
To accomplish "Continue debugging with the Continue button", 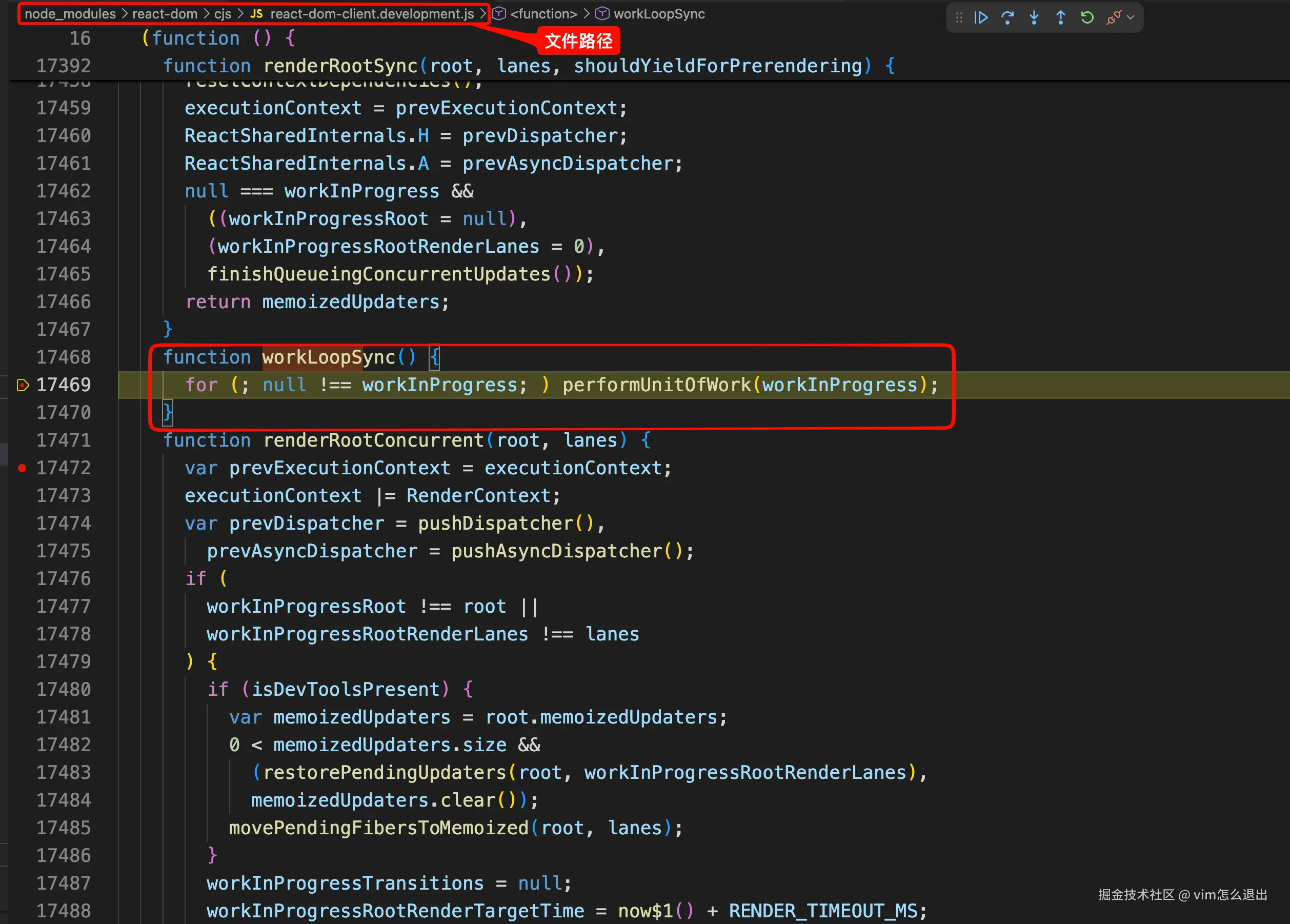I will click(x=981, y=17).
